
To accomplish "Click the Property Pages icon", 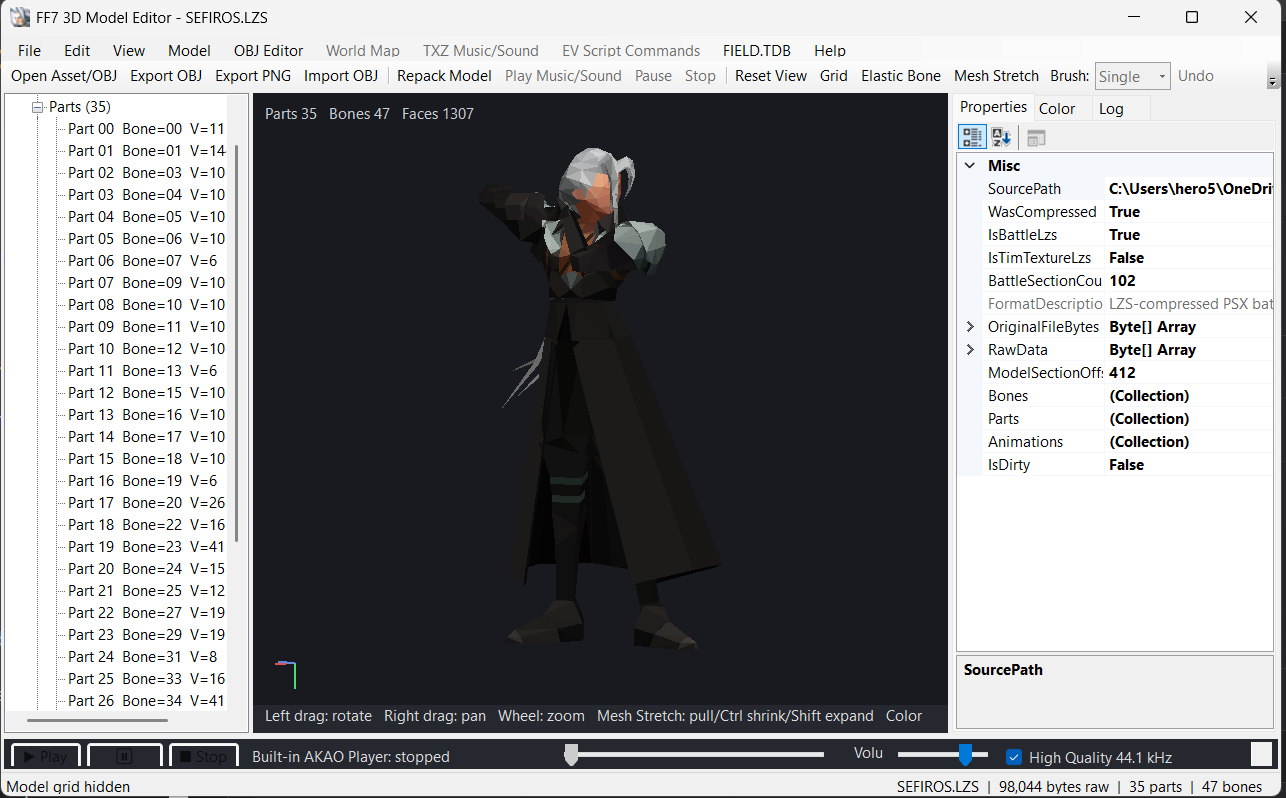I will 1036,138.
